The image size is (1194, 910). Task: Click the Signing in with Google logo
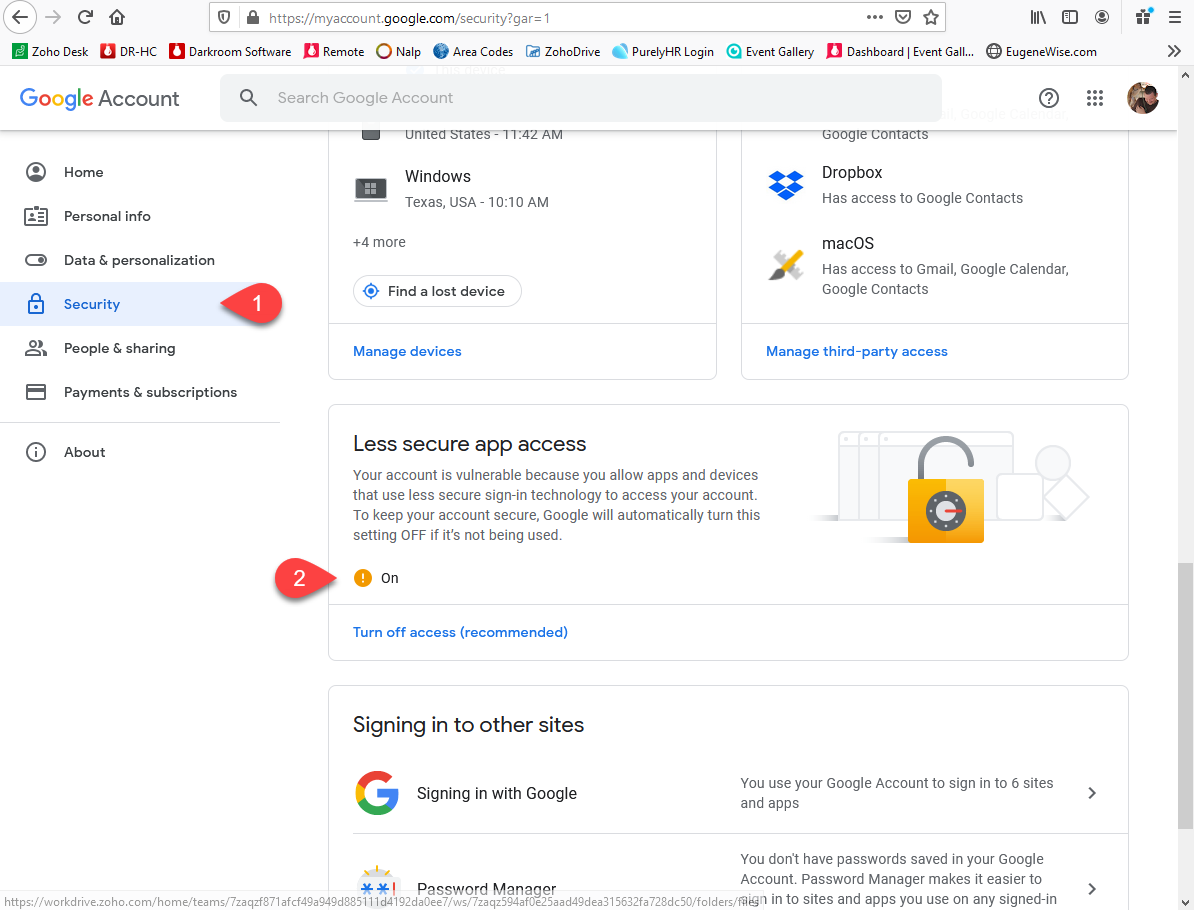point(378,792)
